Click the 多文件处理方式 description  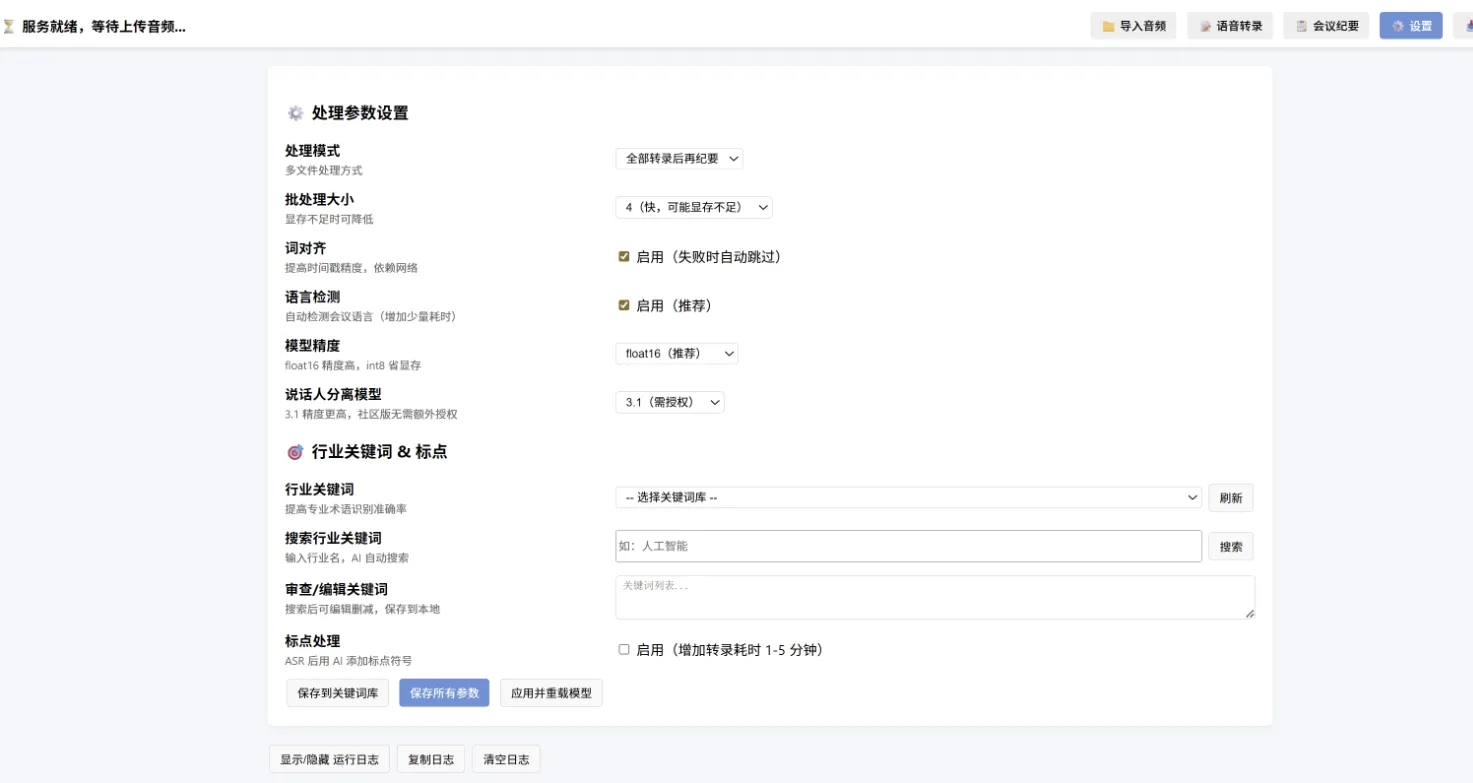tap(324, 171)
